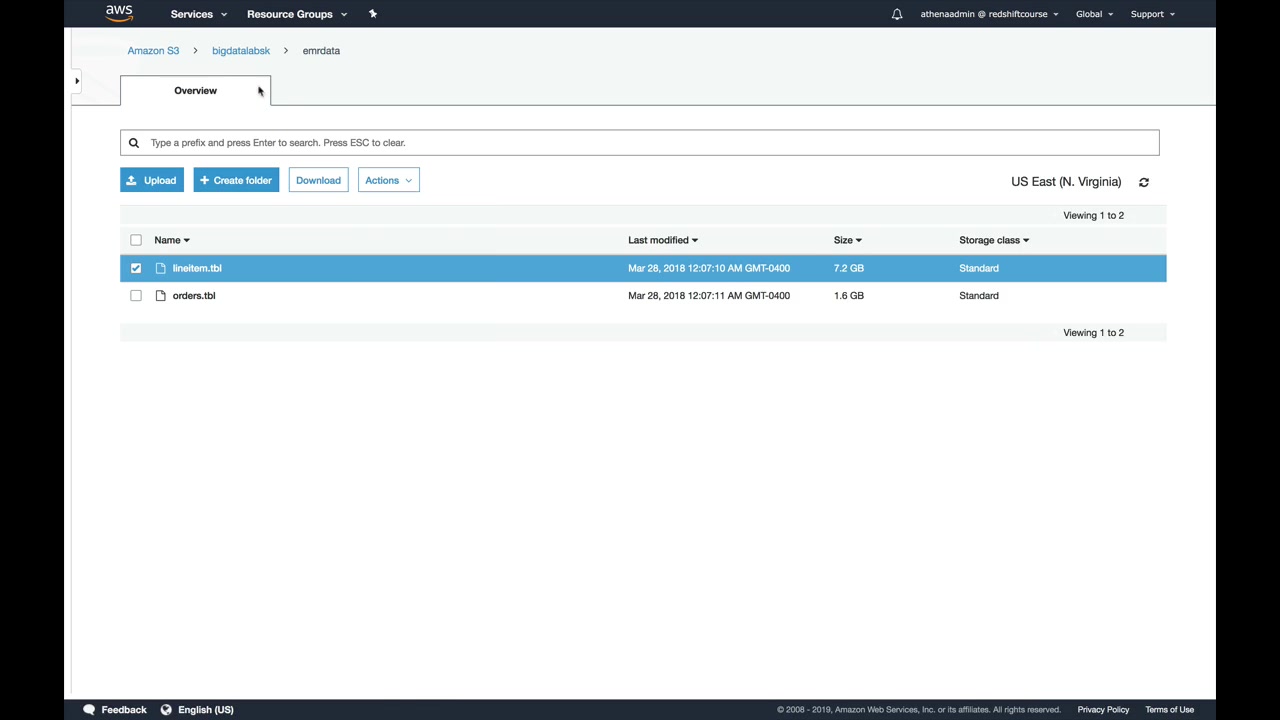The width and height of the screenshot is (1280, 720).
Task: Sort by the Name column
Action: coord(172,240)
